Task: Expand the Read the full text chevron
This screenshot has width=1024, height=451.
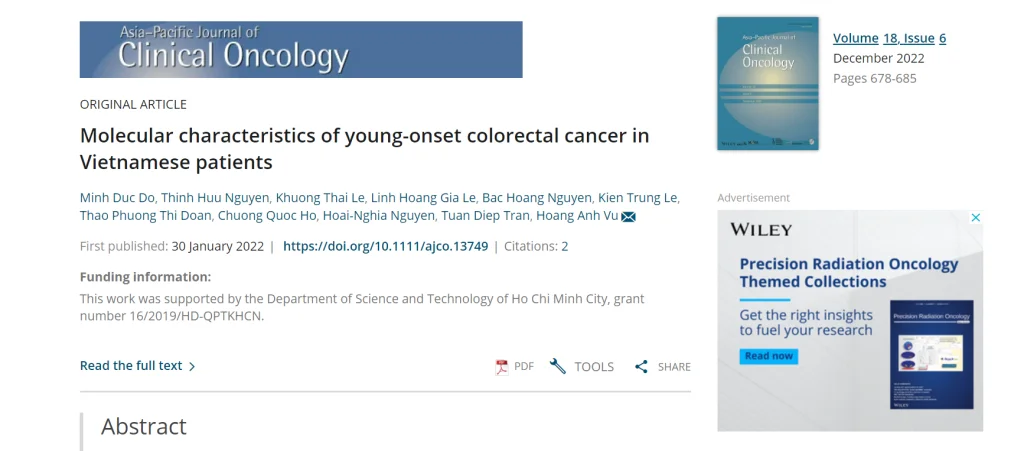Action: [x=192, y=367]
